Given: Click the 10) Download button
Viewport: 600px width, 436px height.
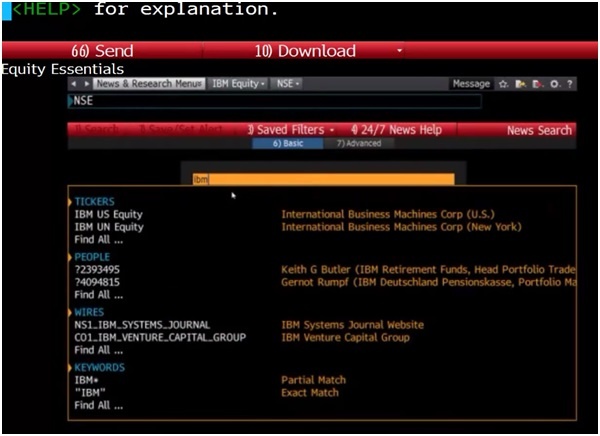Looking at the screenshot, I should point(305,51).
